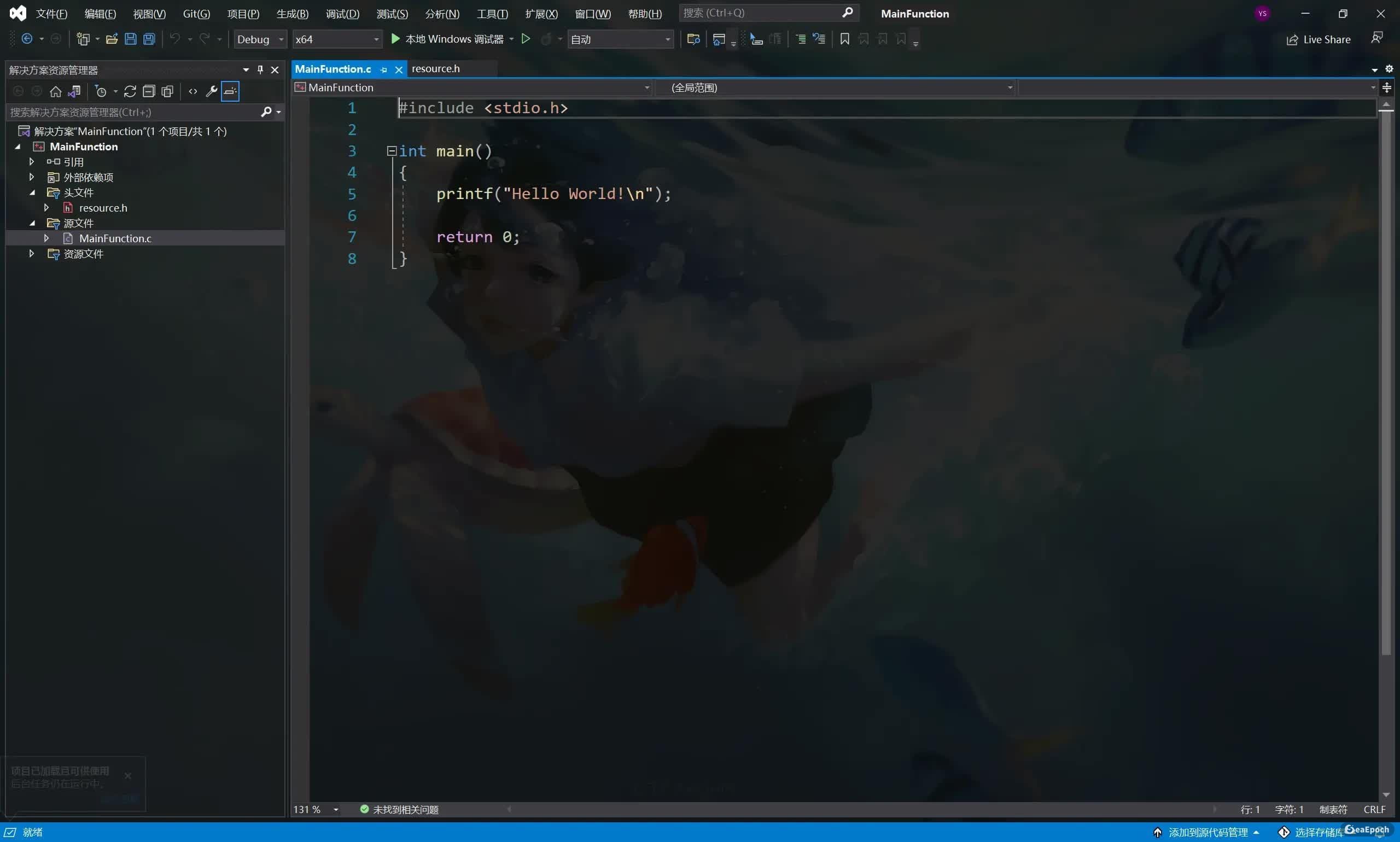Toggle pin on MainFunction.c tab
1400x842 pixels.
point(383,70)
